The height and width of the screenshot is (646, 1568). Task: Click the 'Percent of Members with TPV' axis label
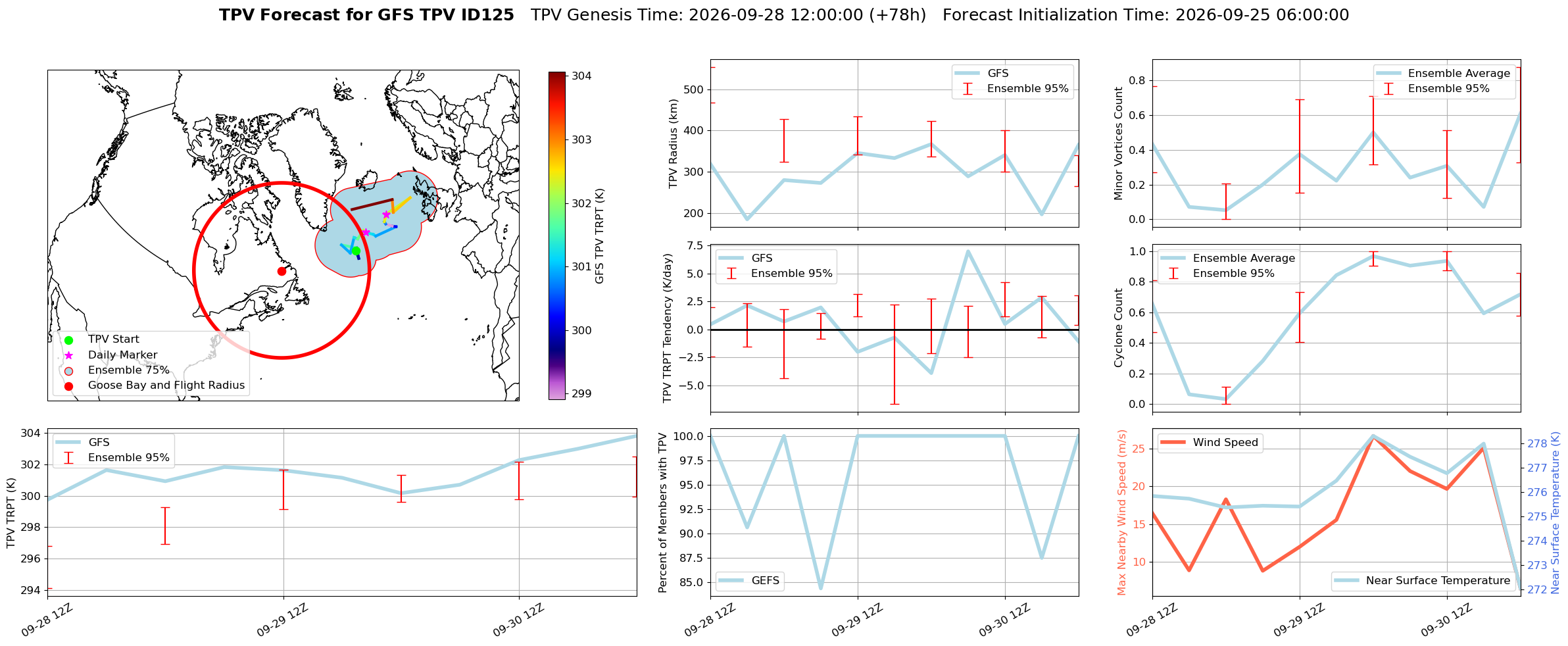pos(663,512)
